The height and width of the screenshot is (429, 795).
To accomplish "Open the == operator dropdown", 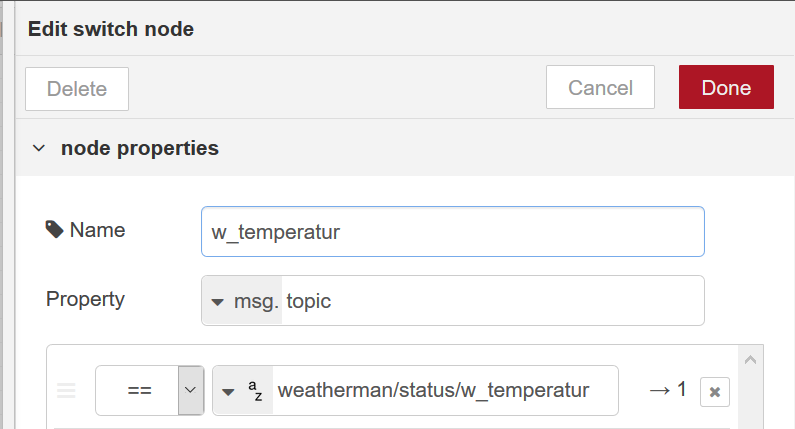I will click(138, 390).
